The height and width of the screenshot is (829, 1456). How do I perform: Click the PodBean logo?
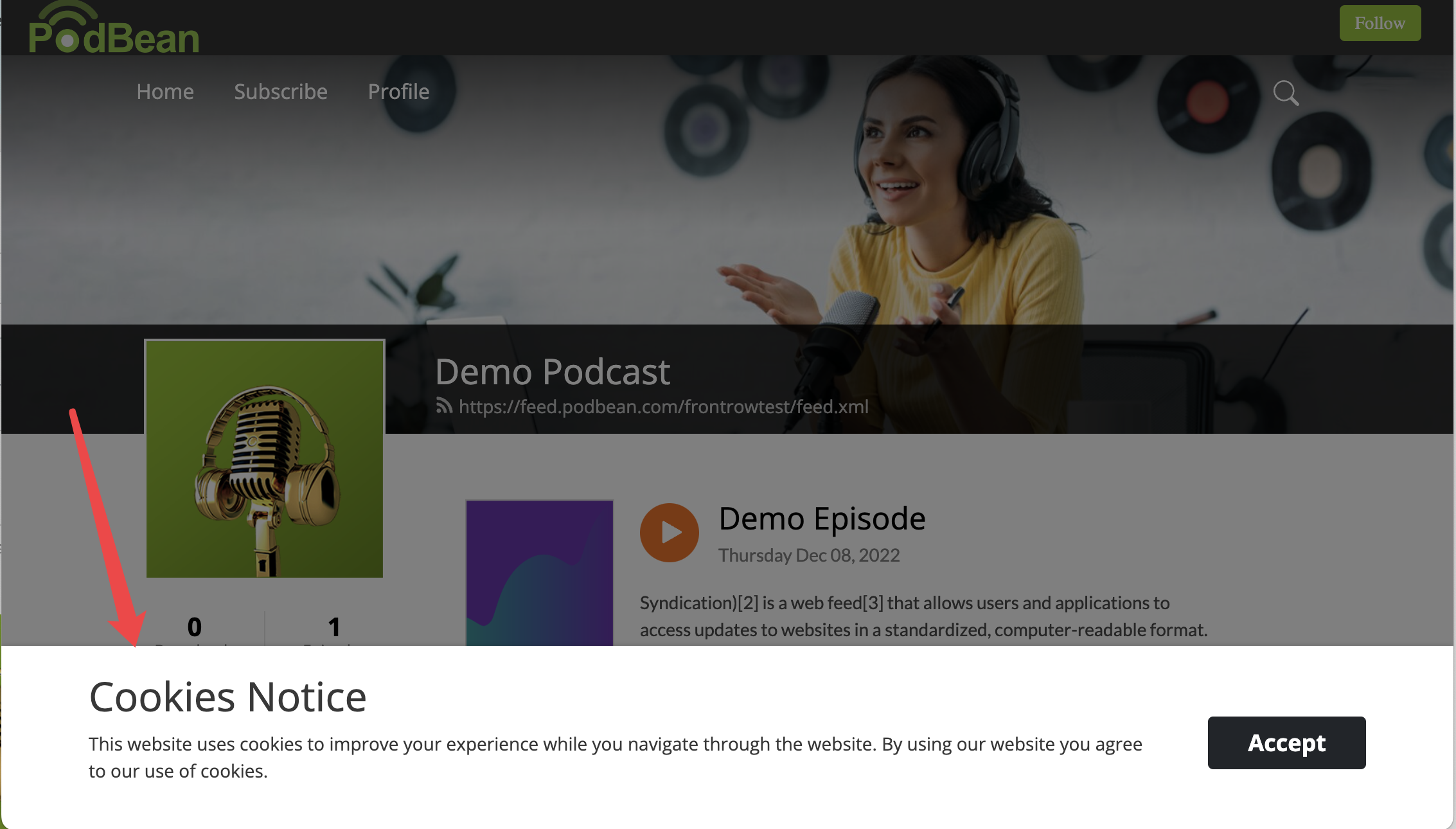click(113, 29)
